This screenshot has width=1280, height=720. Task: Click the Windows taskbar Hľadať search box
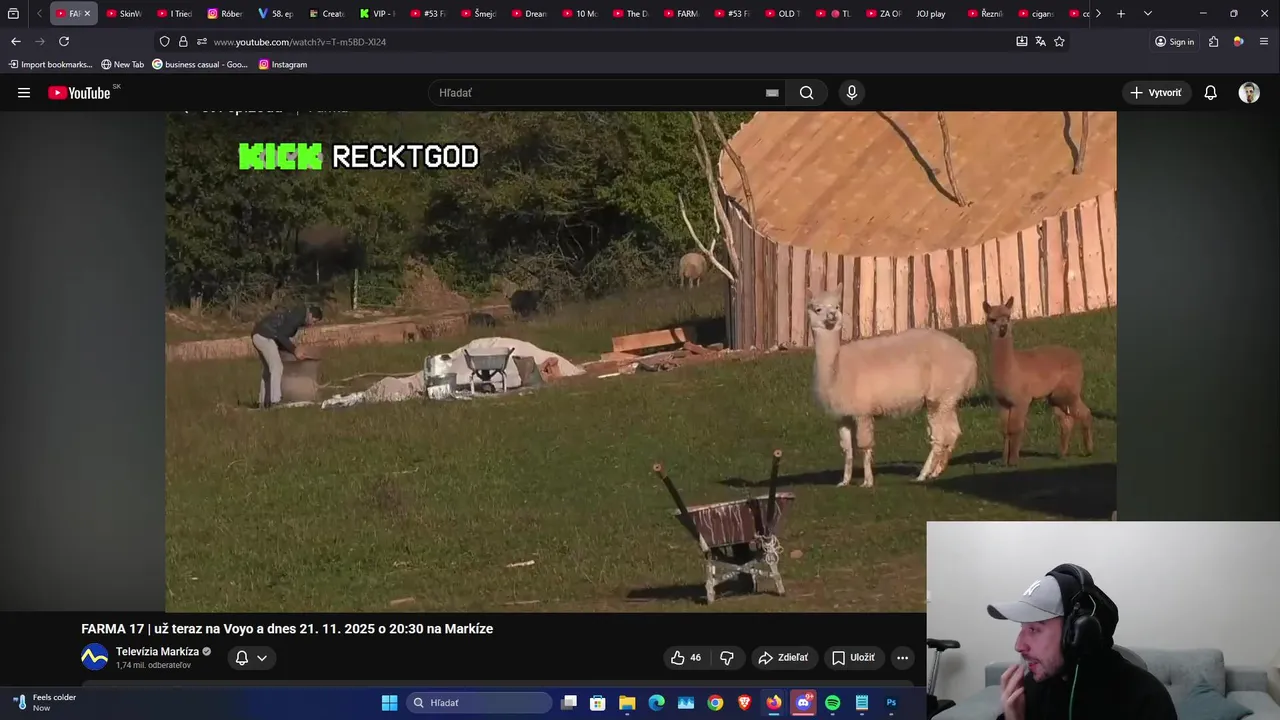[x=479, y=703]
